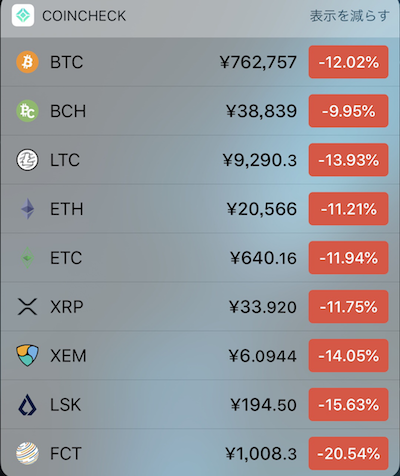Open the XEM price ¥6.0944

pos(263,356)
